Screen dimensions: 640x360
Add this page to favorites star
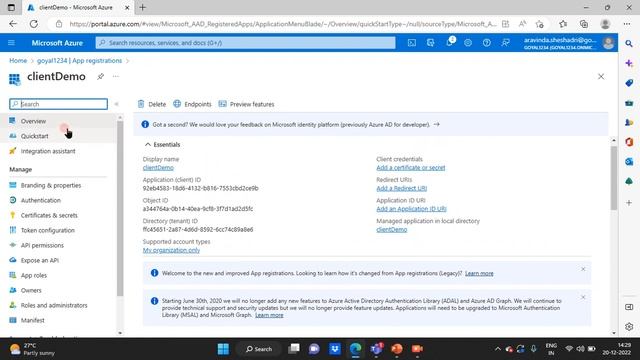(540, 24)
